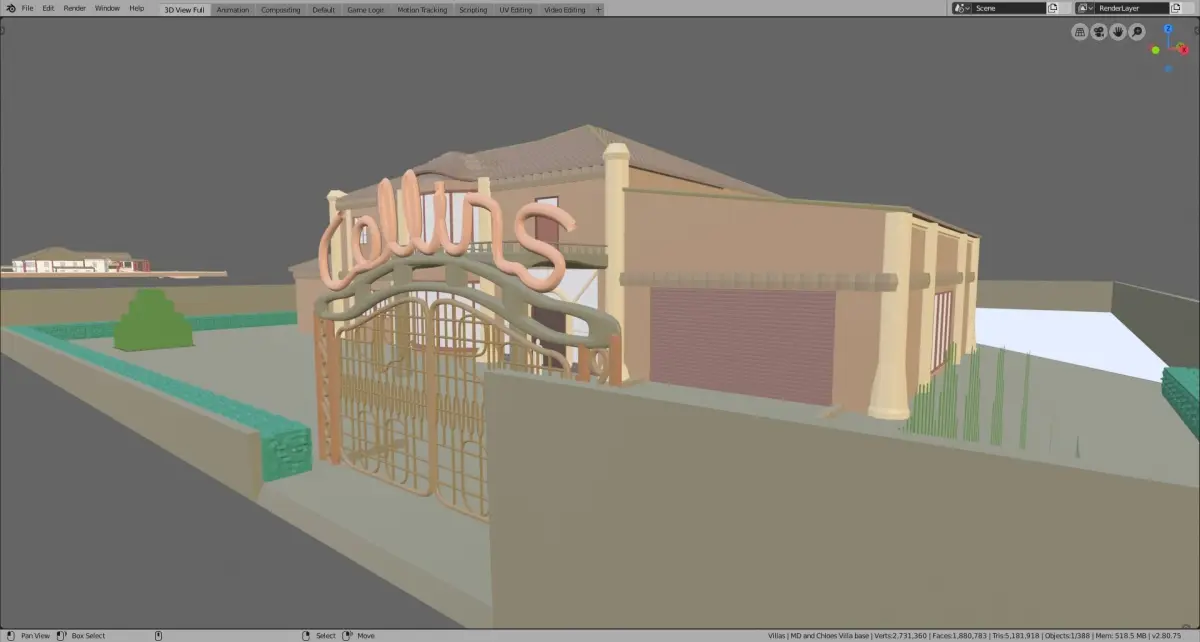Viewport: 1200px width, 642px height.
Task: Open the Edit menu
Action: [x=48, y=8]
